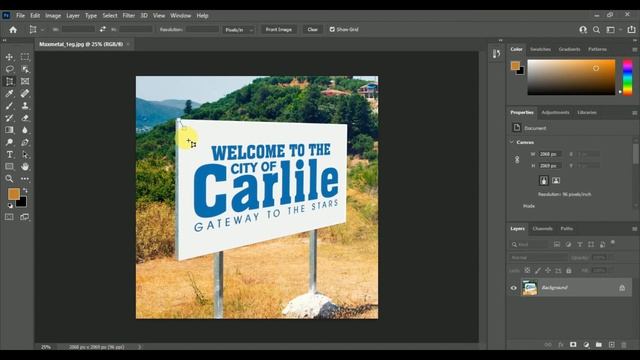Select the Blur tool

point(25,130)
